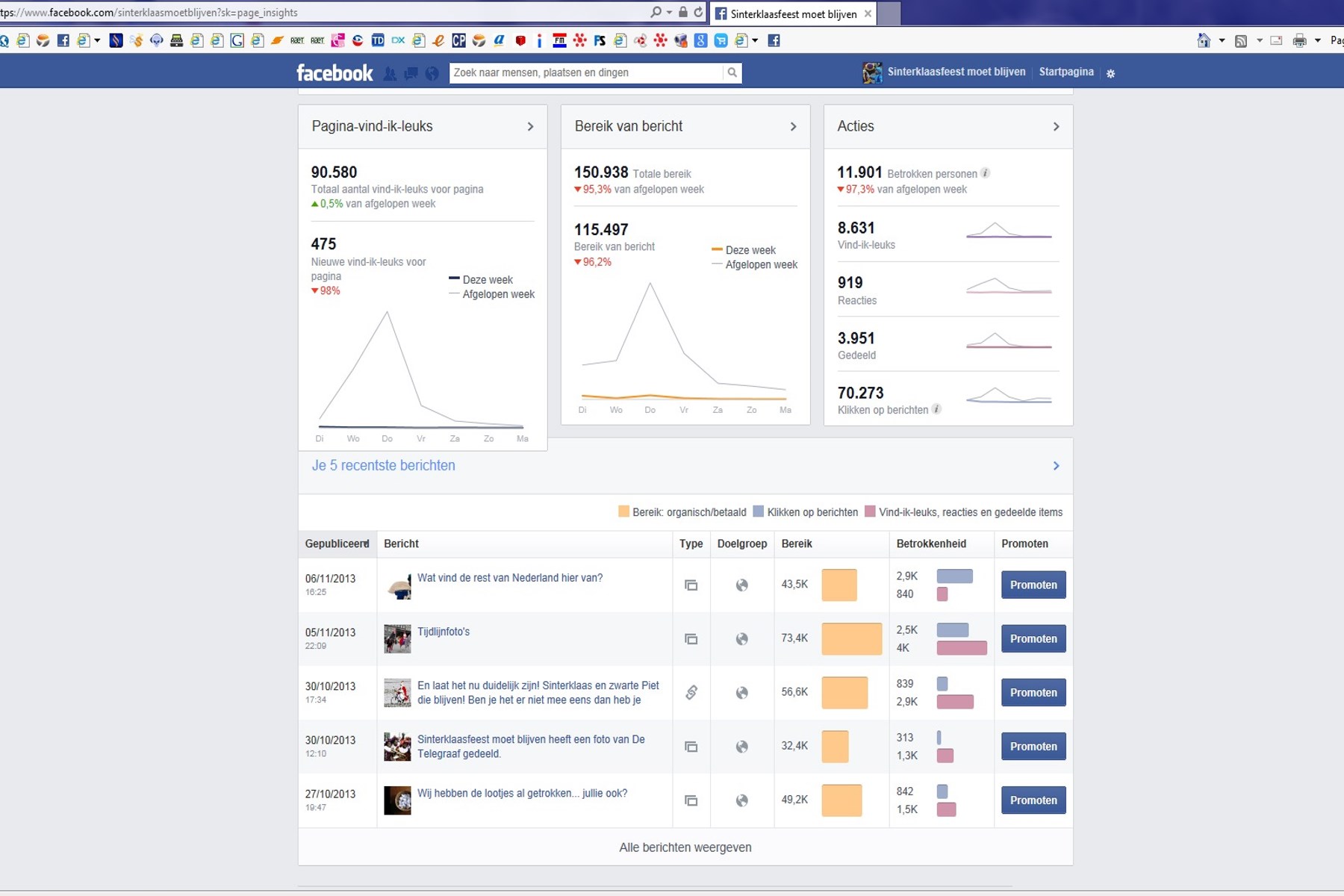Click the RSS feeds icon in command bar
This screenshot has width=1344, height=896.
1241,40
